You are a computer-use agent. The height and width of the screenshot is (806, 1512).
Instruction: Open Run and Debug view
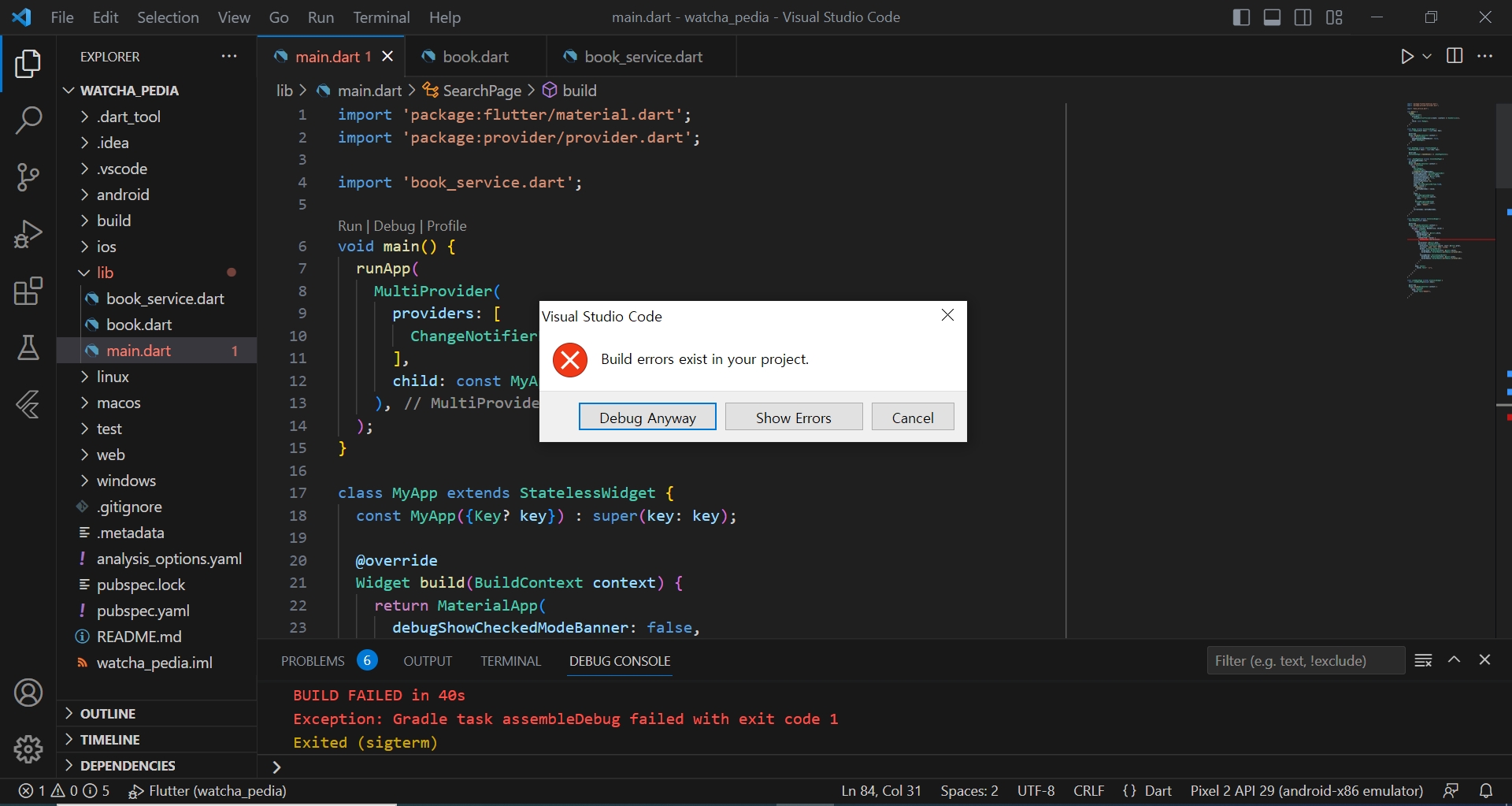28,234
